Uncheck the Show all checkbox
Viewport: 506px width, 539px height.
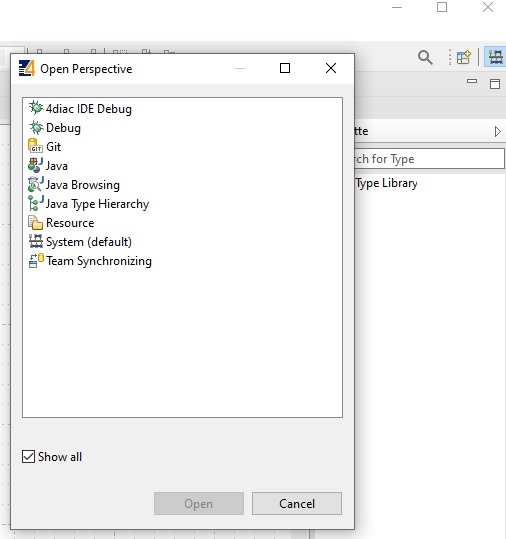[x=28, y=457]
